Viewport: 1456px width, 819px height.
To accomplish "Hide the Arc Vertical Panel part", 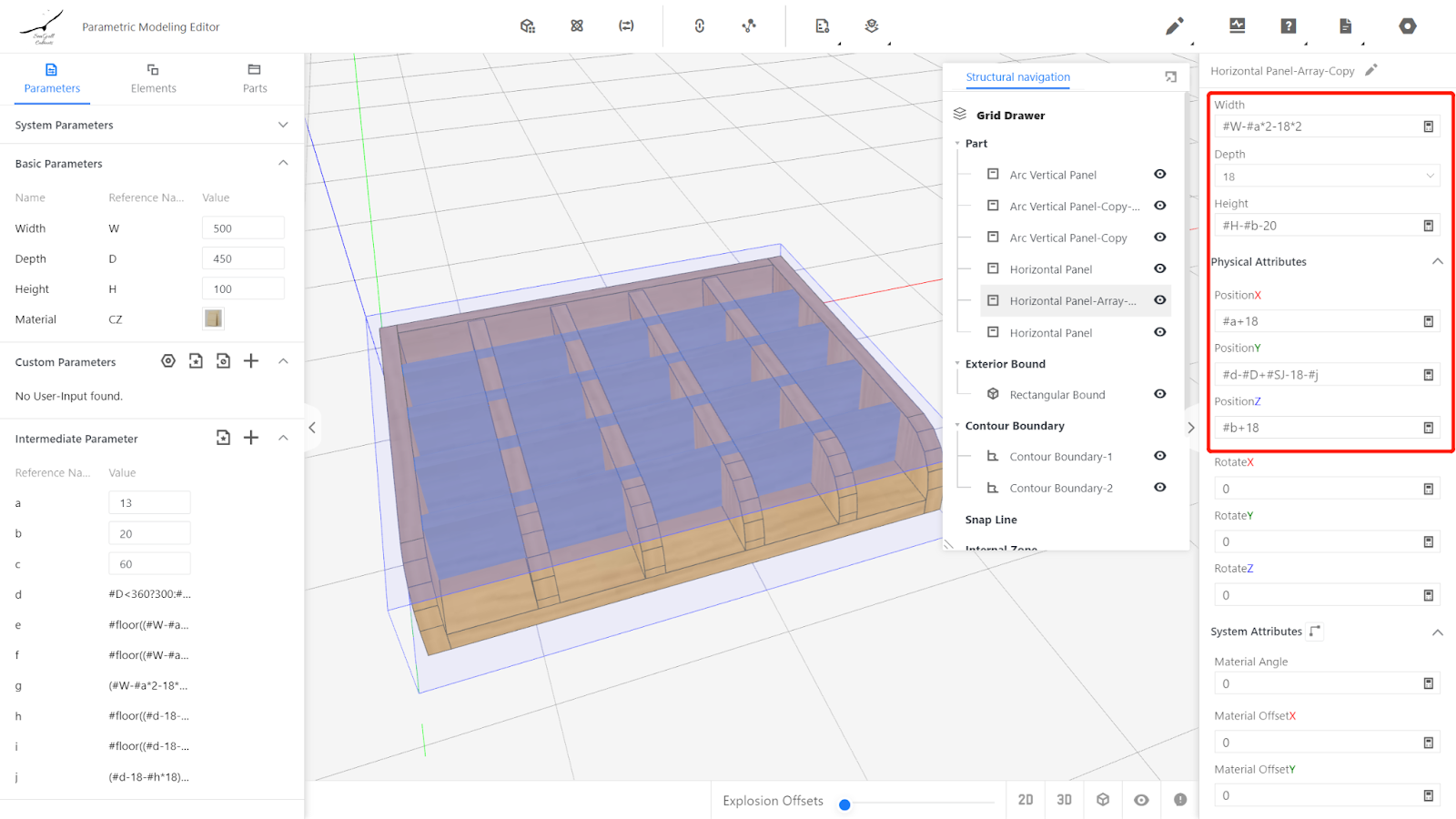I will tap(1159, 174).
